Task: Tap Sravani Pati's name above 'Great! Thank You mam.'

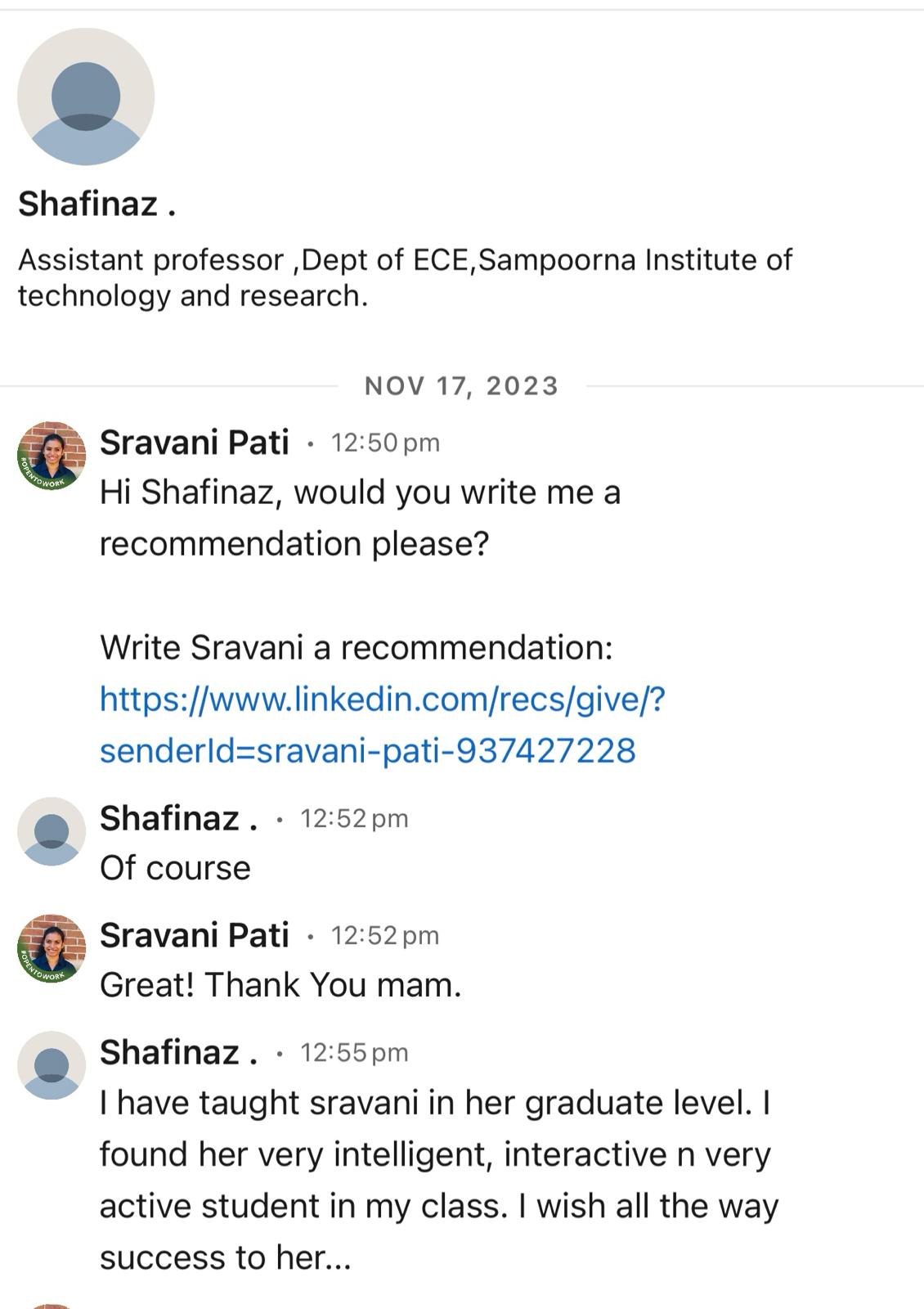Action: (195, 935)
